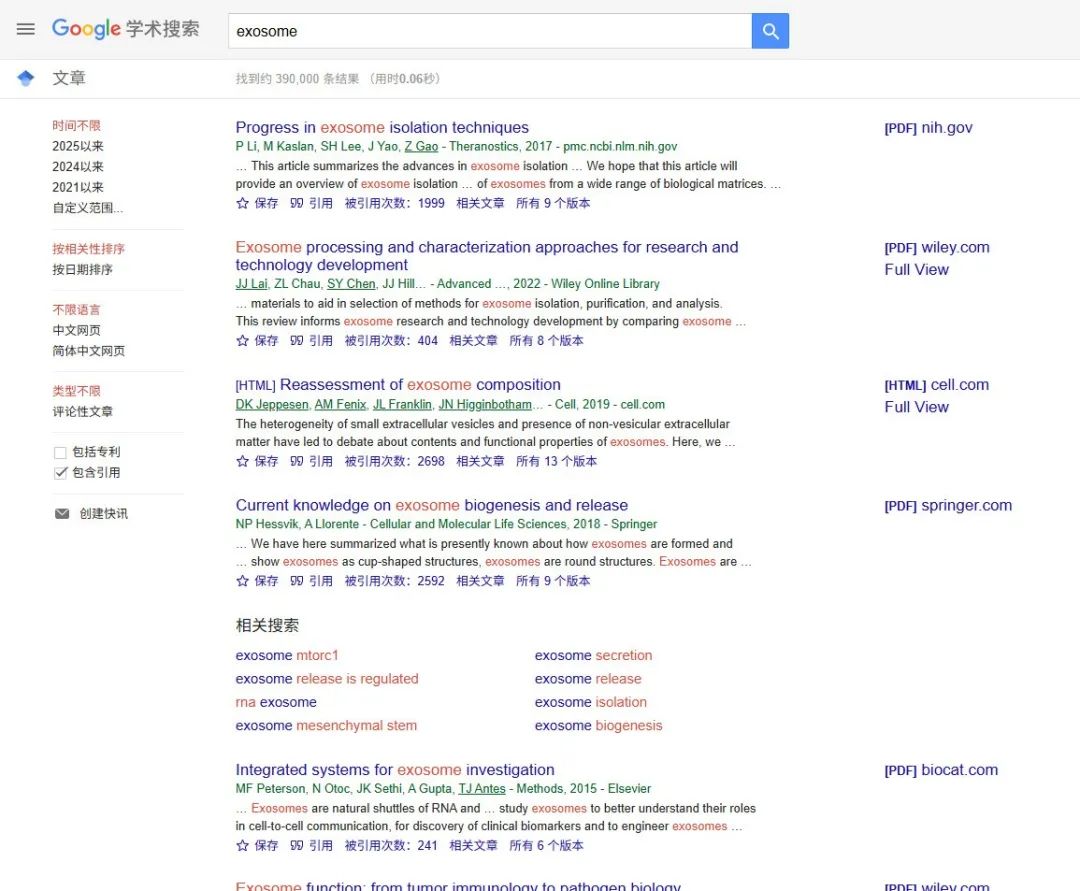Open 所有 13 个版本 link
1080x891 pixels.
point(557,461)
